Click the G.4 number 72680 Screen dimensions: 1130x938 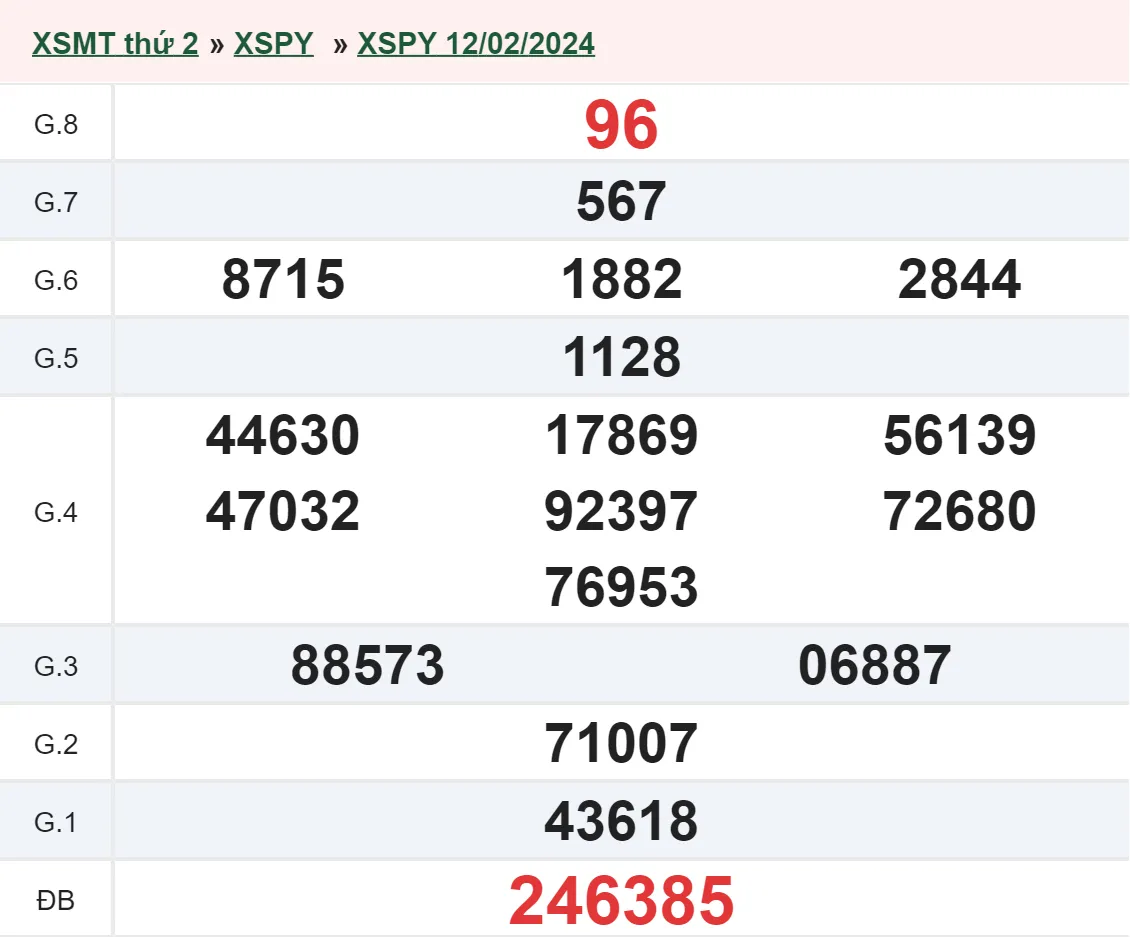pyautogui.click(x=959, y=511)
